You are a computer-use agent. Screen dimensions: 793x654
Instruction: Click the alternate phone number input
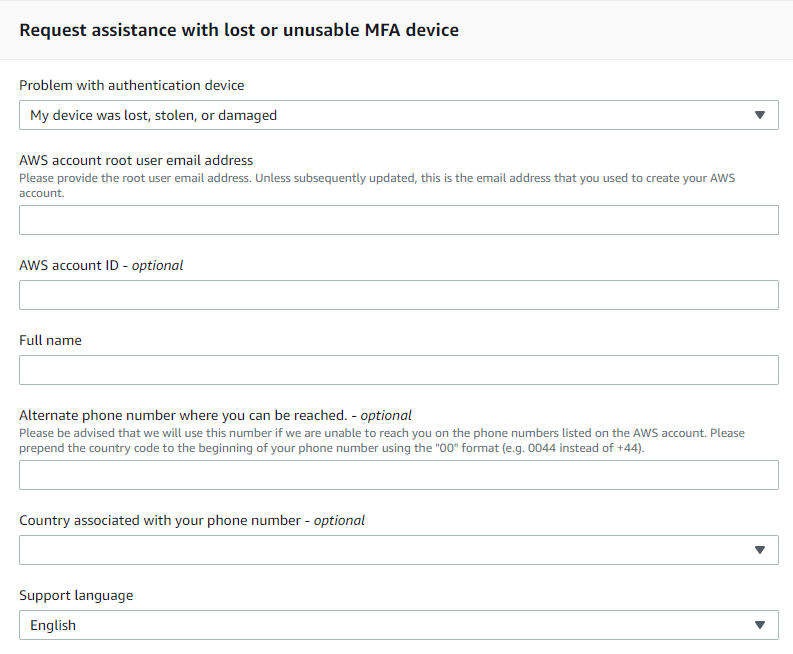(398, 475)
